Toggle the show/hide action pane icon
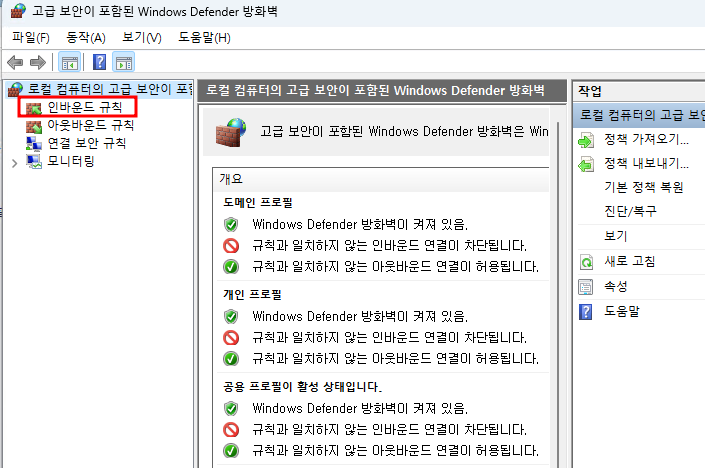Screen dimensions: 705x468 [x=124, y=62]
